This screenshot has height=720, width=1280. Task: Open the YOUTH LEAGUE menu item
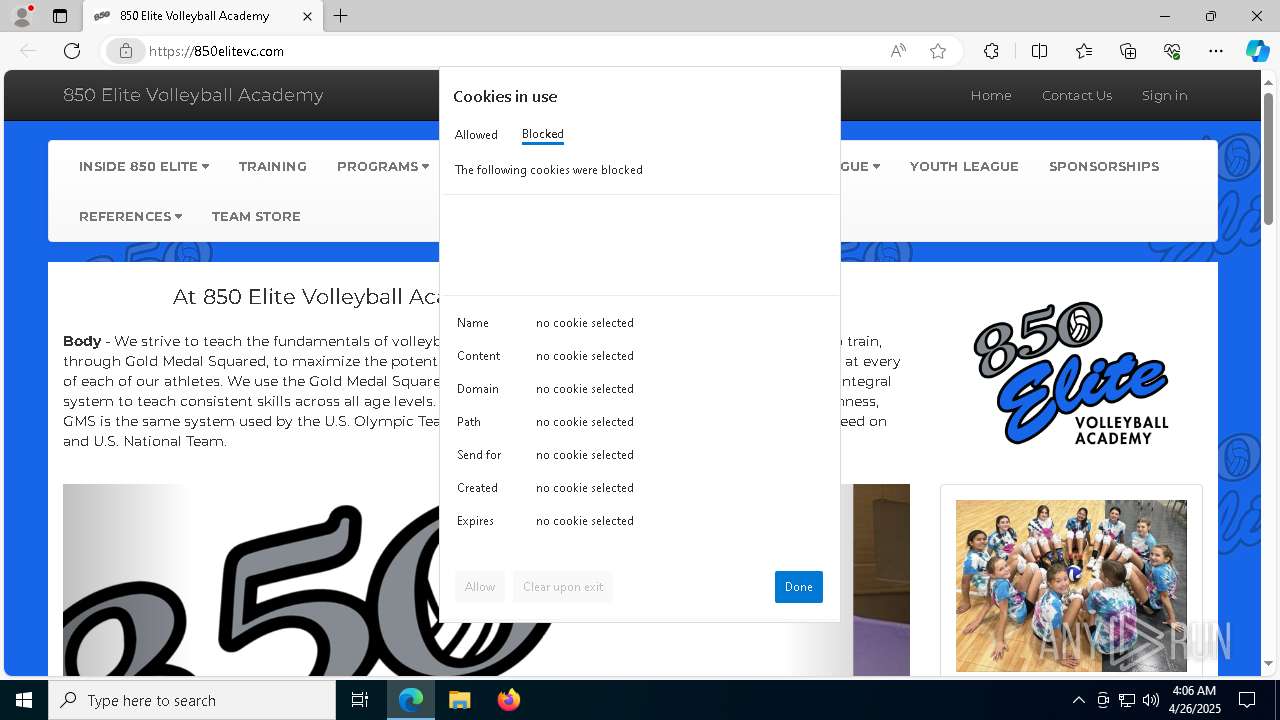[x=964, y=166]
